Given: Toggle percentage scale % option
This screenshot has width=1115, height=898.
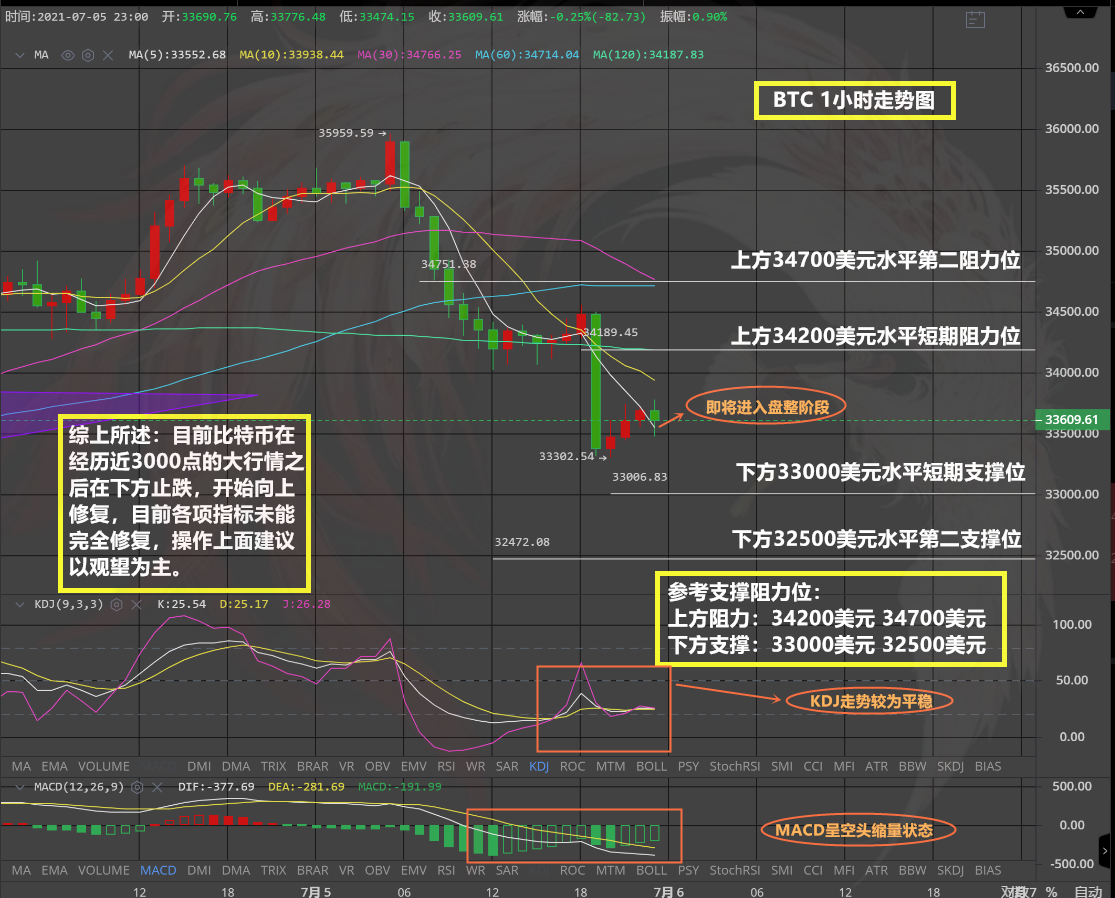Looking at the screenshot, I should [1052, 892].
